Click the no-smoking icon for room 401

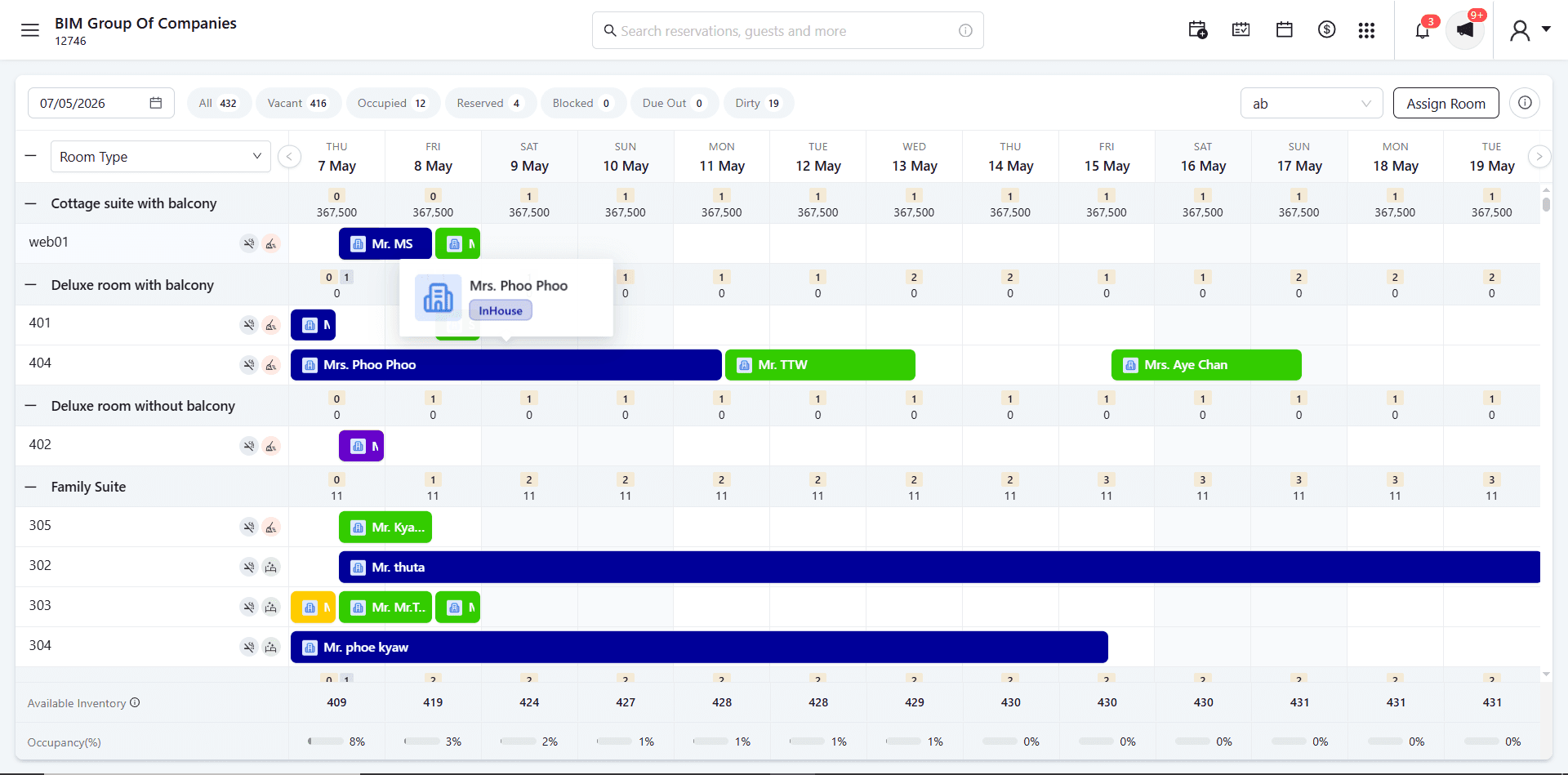249,325
